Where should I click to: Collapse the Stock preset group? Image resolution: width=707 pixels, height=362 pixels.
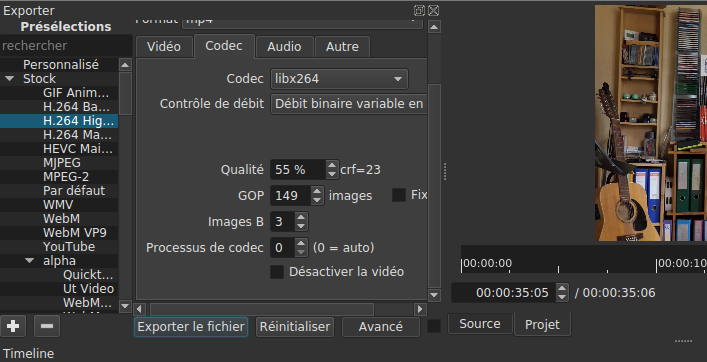click(9, 78)
